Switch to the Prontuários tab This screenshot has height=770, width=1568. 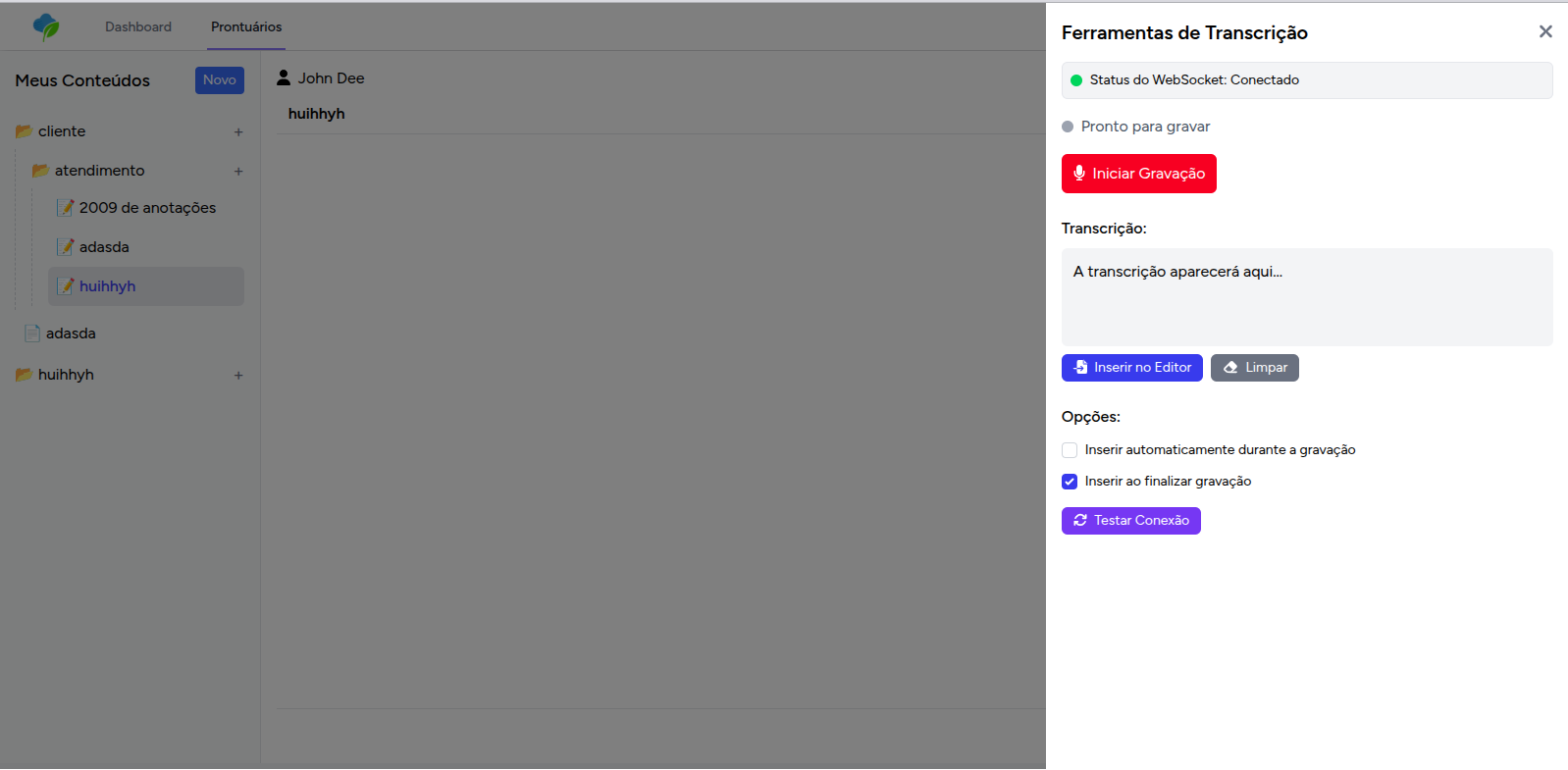tap(246, 26)
